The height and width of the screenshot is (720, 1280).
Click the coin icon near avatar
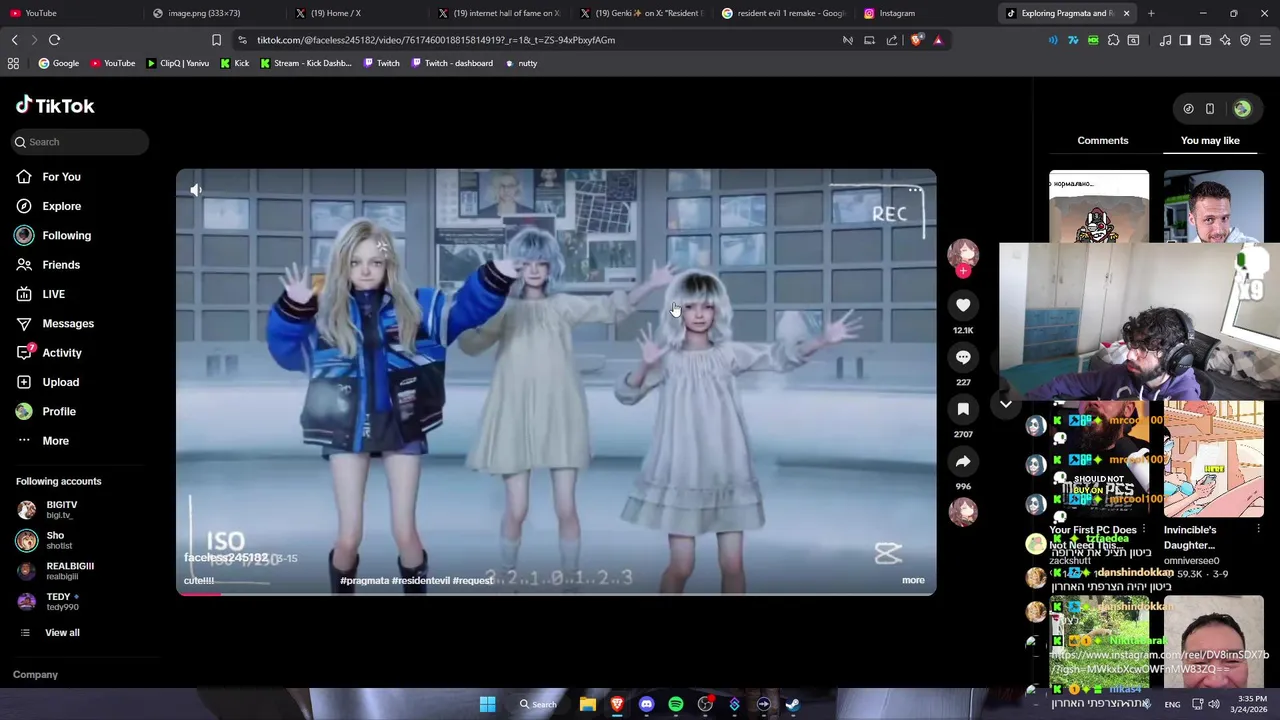(x=1188, y=109)
